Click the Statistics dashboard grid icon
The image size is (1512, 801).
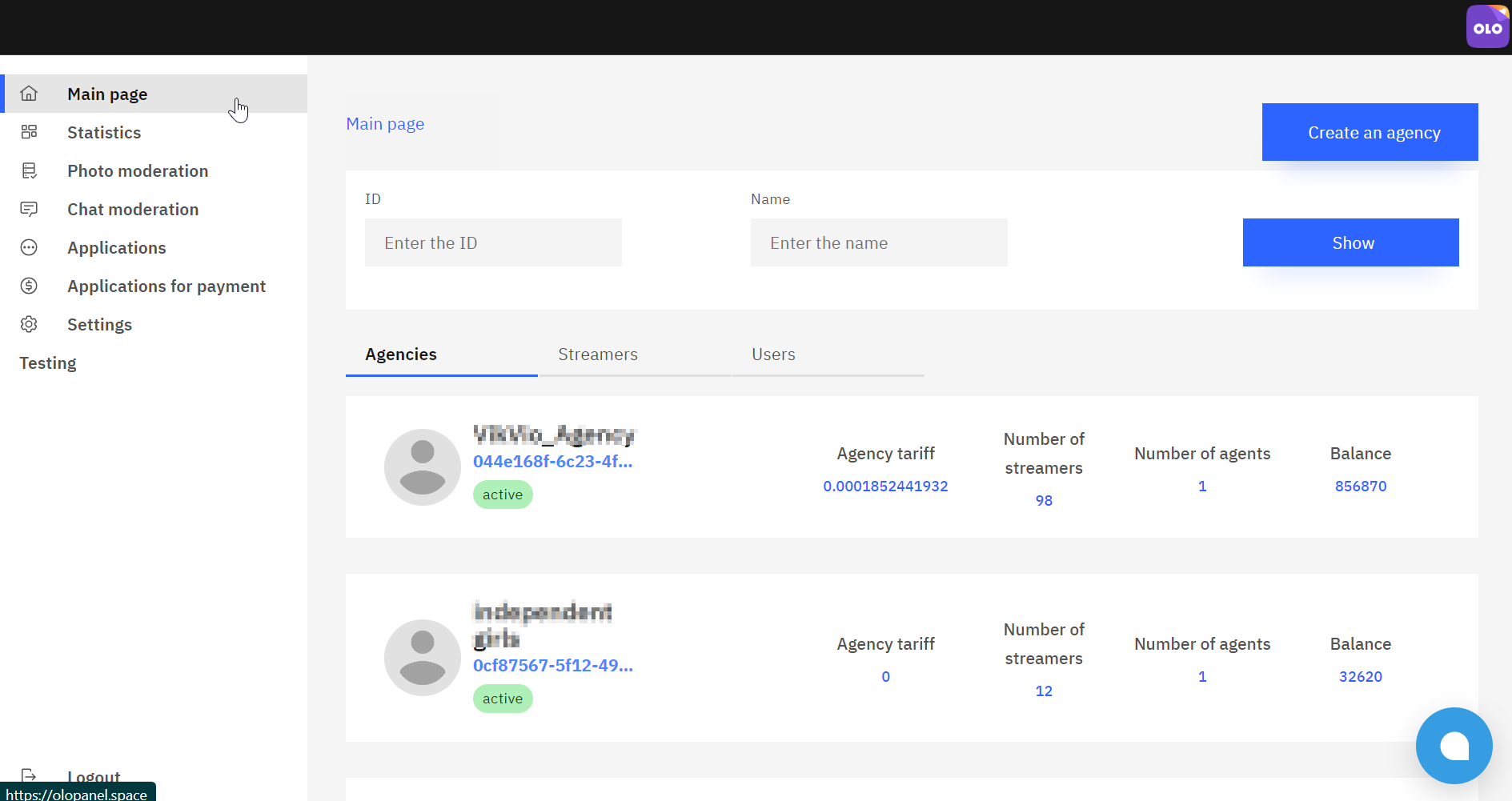29,132
